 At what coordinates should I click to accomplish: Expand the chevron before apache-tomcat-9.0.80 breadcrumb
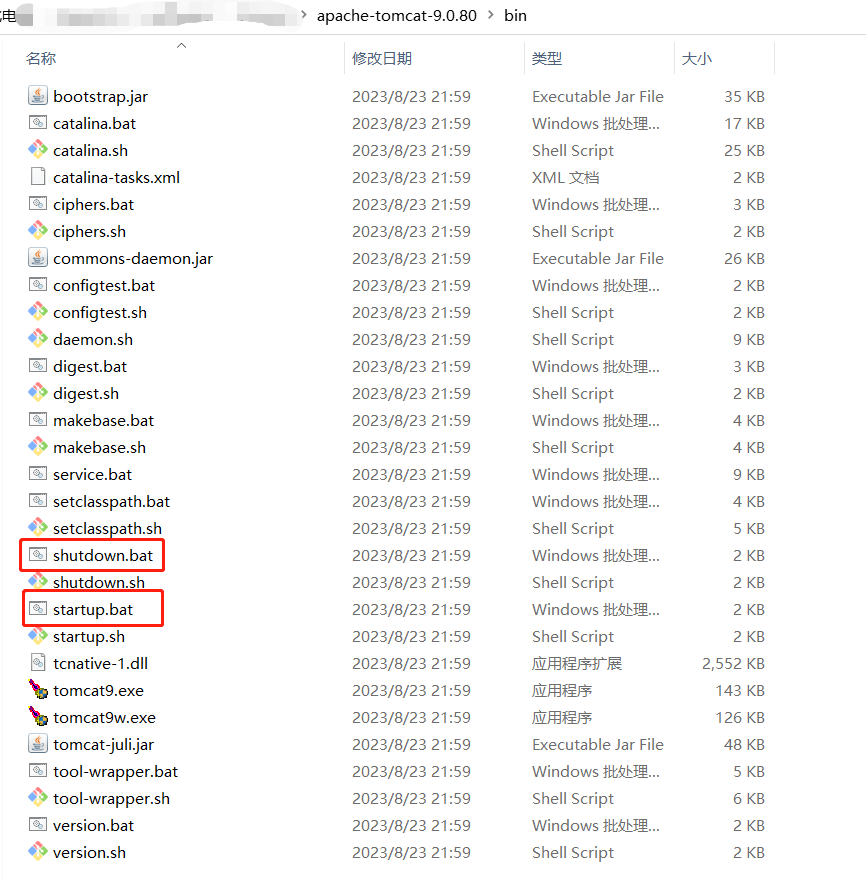304,15
